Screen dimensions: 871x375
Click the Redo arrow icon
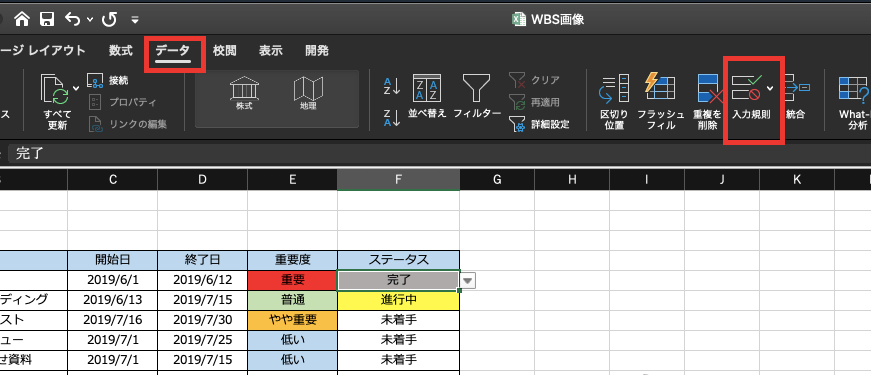pos(109,19)
